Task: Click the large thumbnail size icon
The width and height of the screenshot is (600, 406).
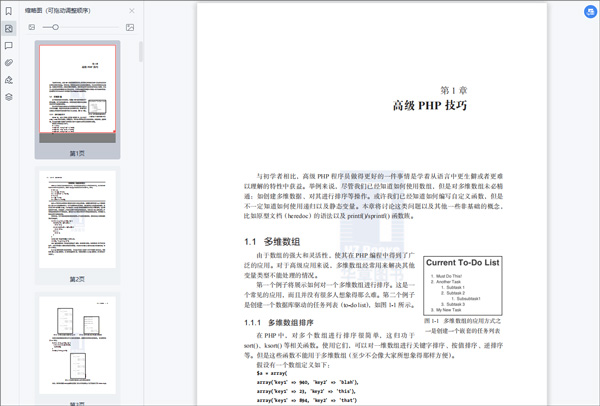Action: coord(130,27)
